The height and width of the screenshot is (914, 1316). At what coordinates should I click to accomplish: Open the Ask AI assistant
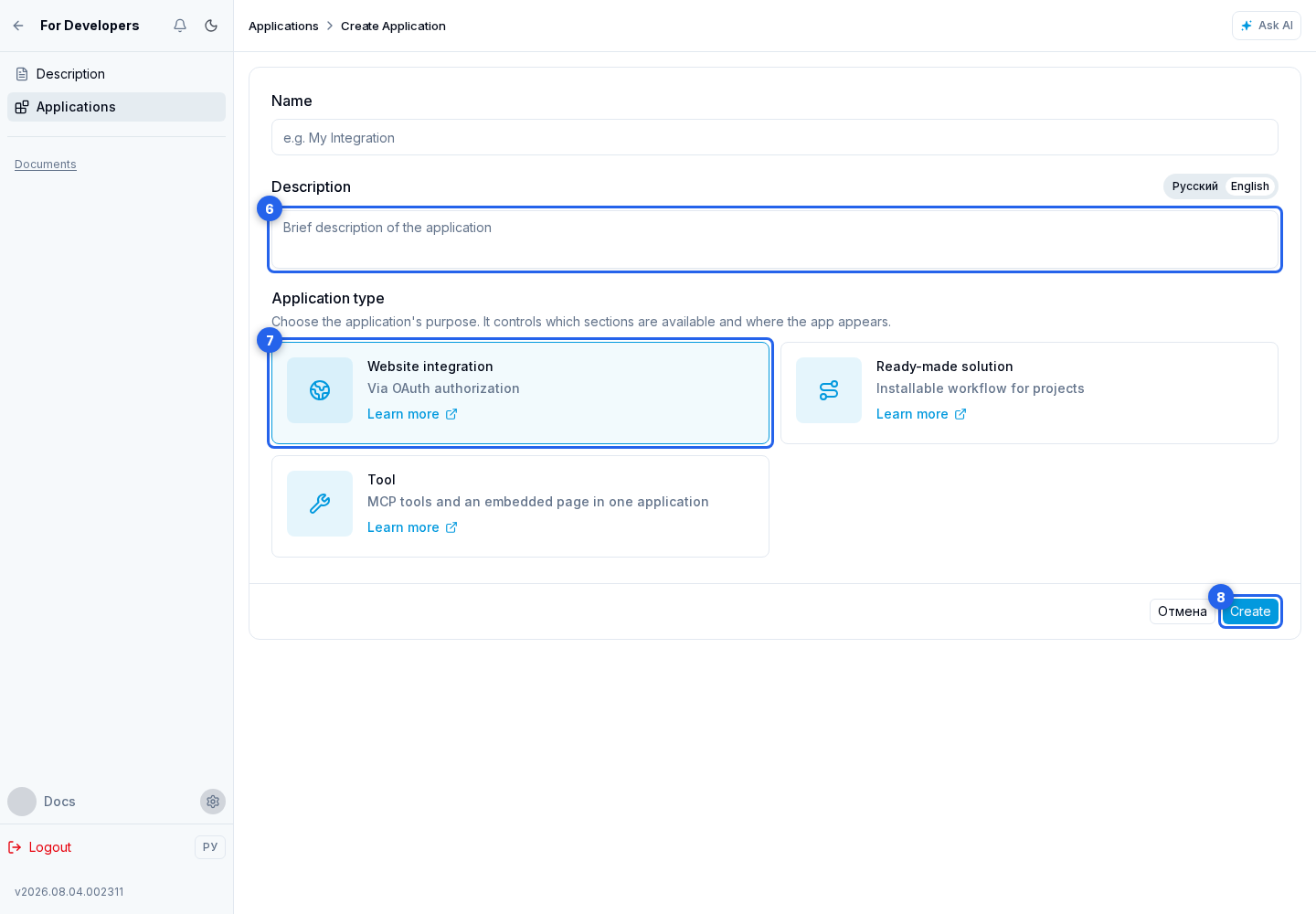click(1267, 26)
